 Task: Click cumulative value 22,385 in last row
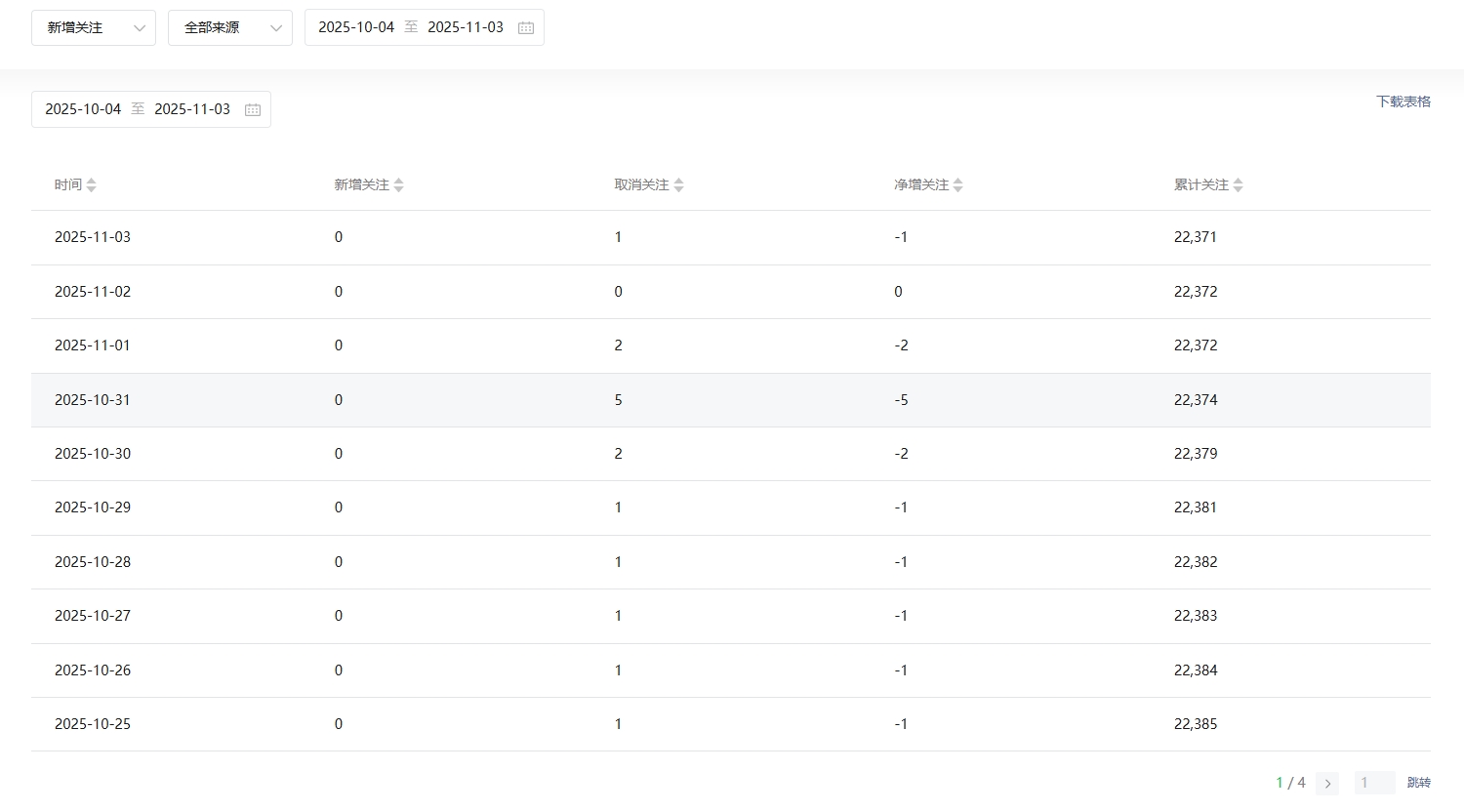(x=1196, y=724)
